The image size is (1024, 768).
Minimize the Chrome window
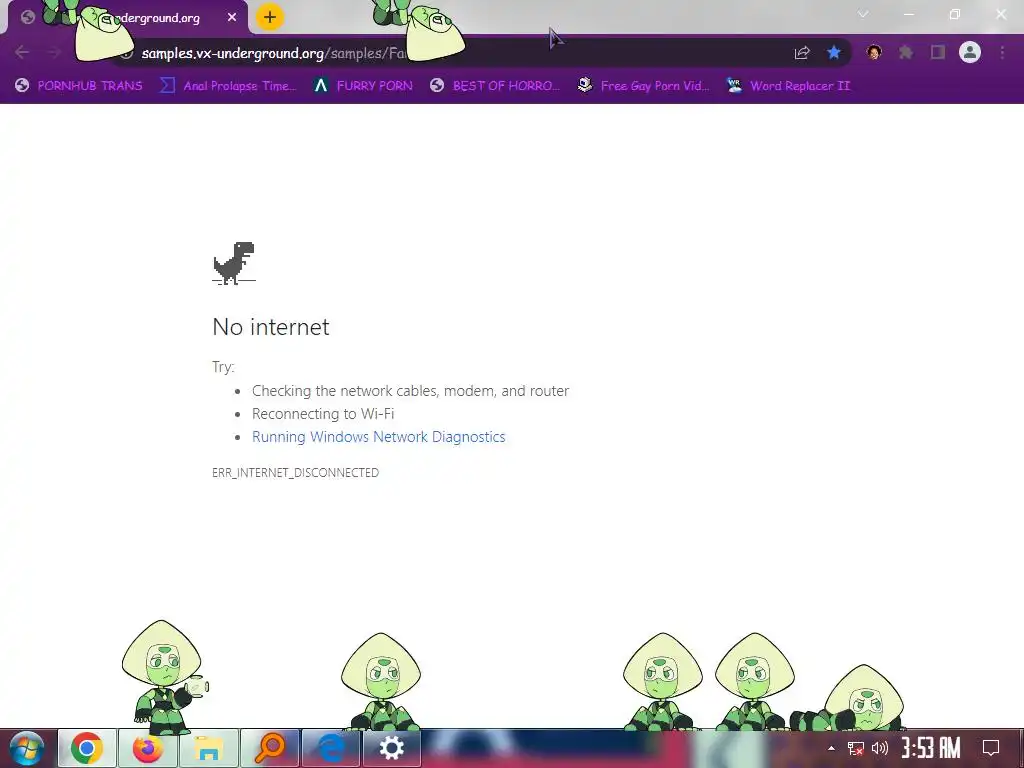click(x=909, y=14)
